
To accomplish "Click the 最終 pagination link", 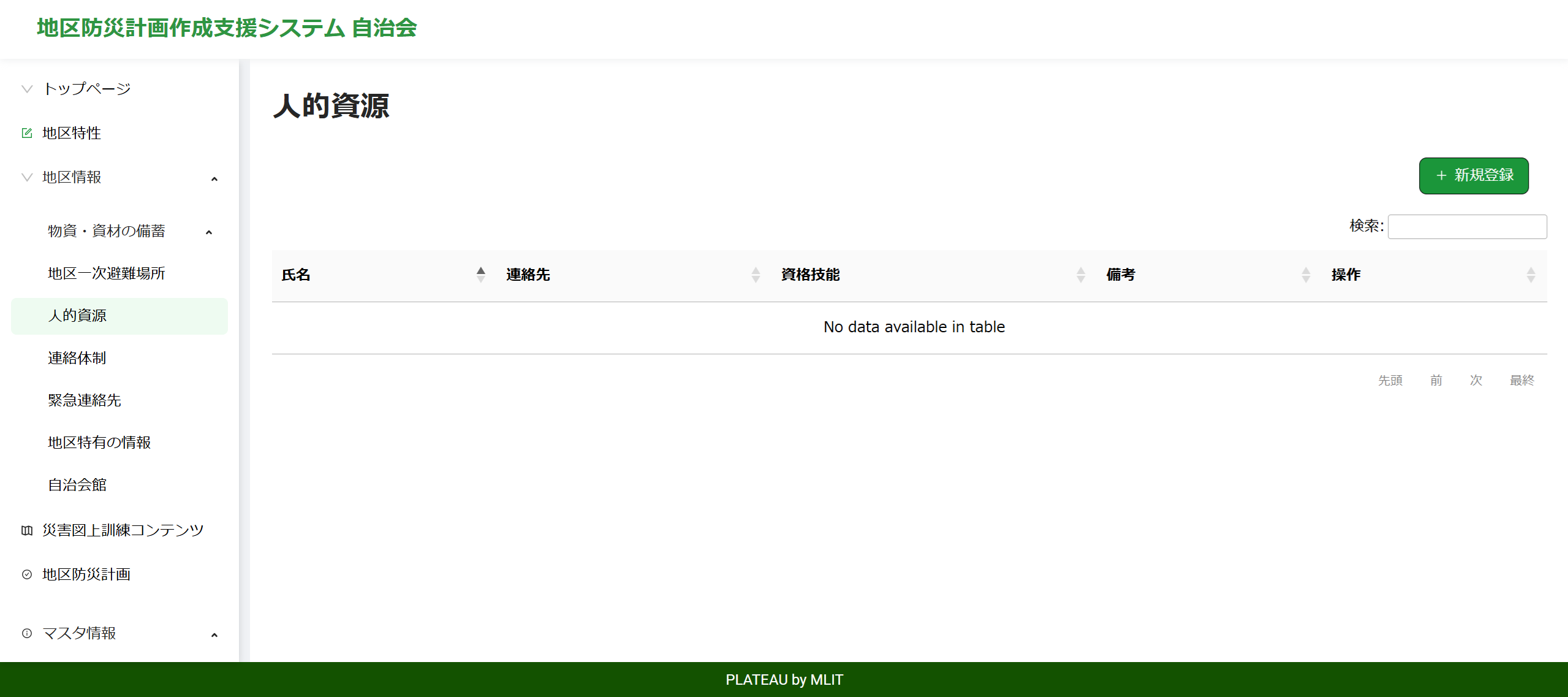I will pos(1521,380).
